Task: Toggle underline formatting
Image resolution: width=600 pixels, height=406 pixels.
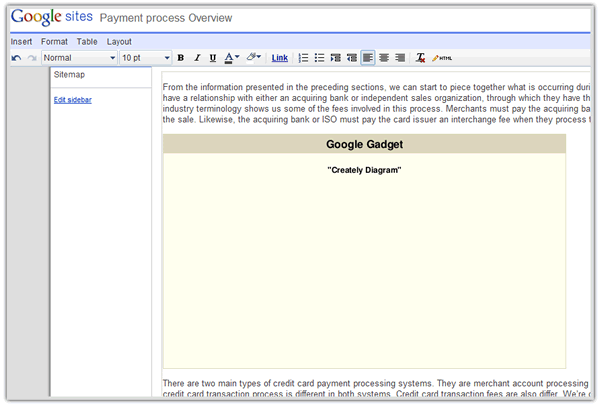Action: coord(213,58)
